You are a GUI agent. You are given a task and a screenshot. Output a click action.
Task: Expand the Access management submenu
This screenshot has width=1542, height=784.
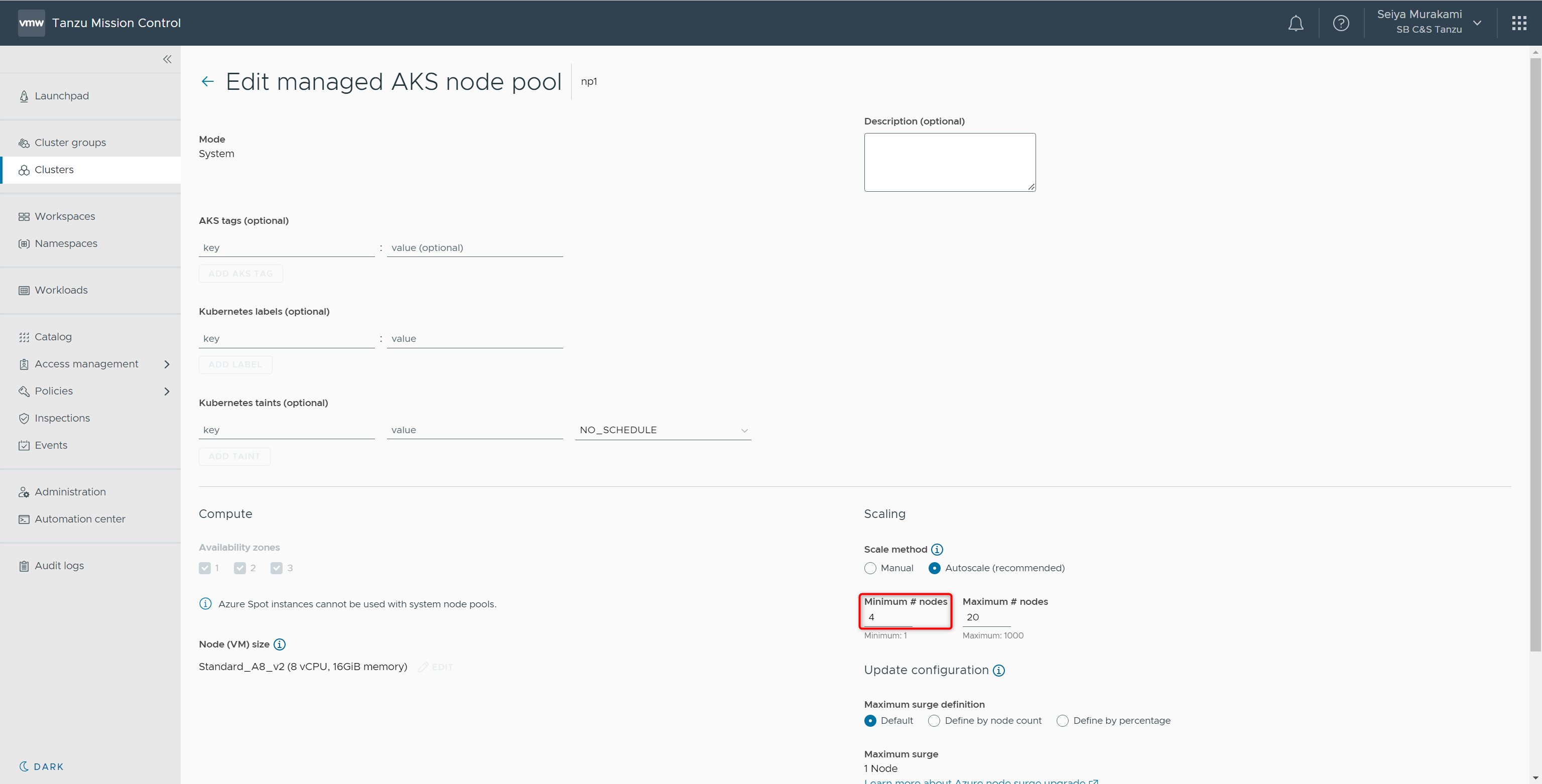coord(167,364)
